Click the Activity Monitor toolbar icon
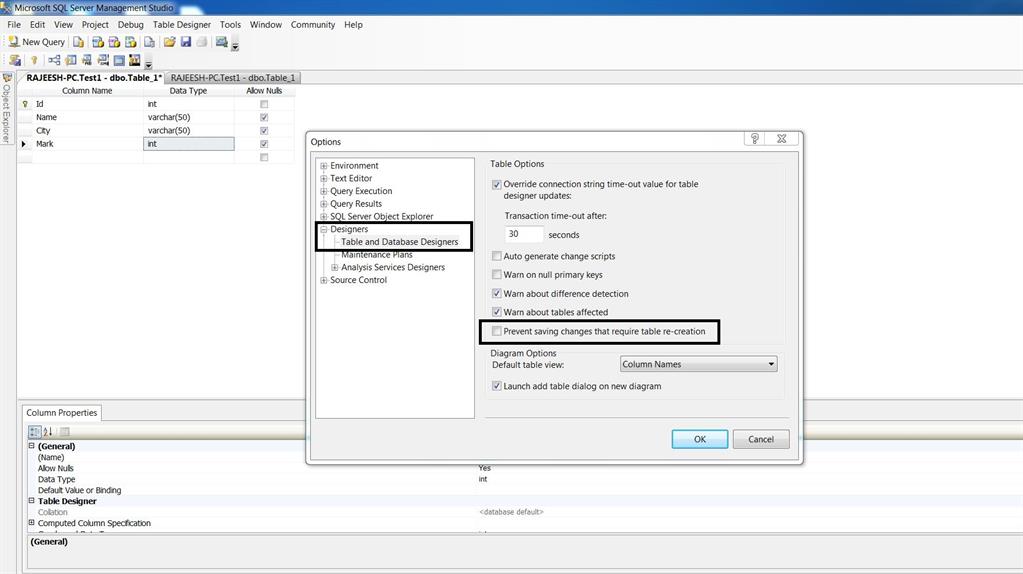This screenshot has height=574, width=1023. pos(222,42)
